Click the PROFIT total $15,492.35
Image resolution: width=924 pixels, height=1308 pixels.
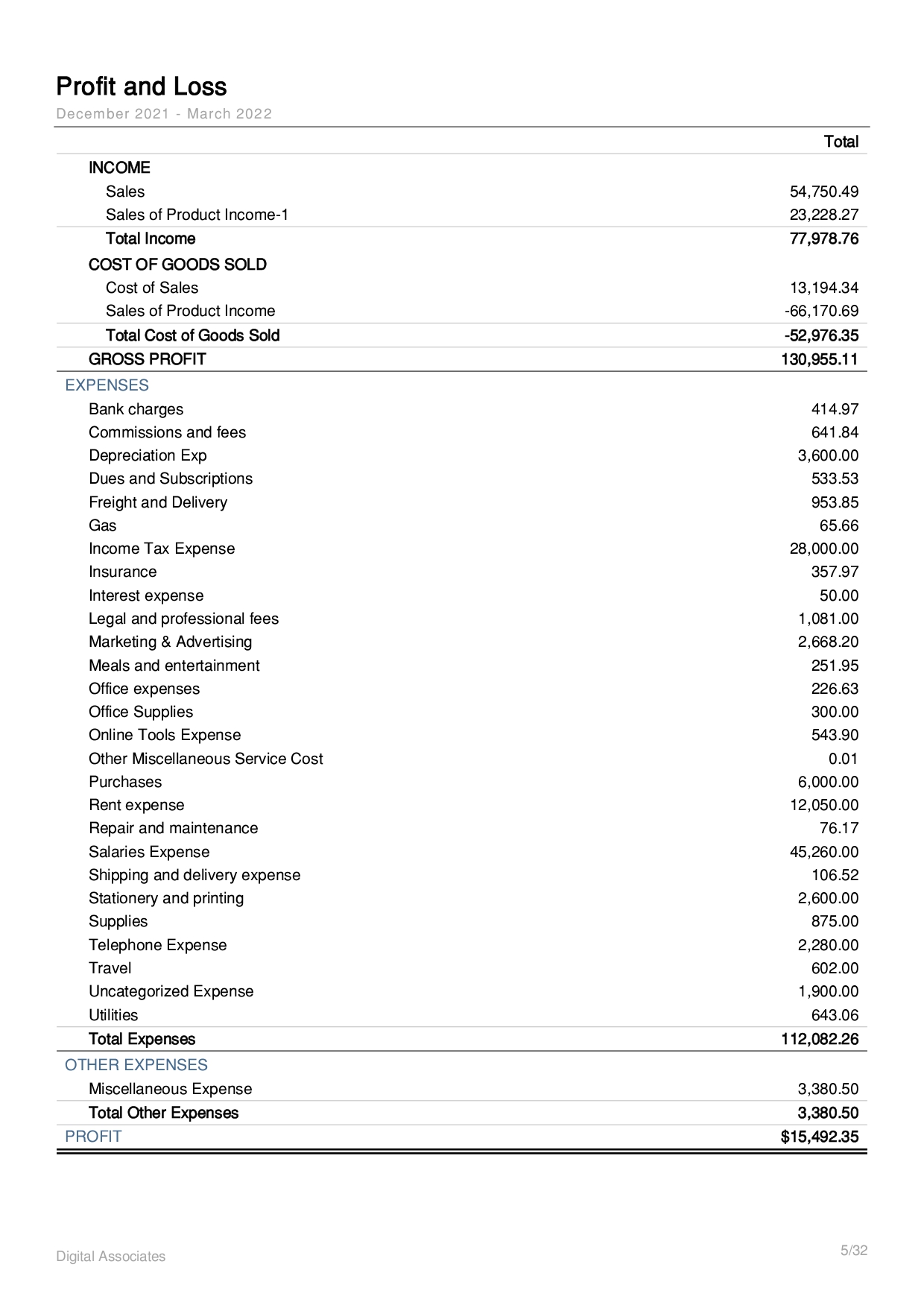[x=819, y=1137]
